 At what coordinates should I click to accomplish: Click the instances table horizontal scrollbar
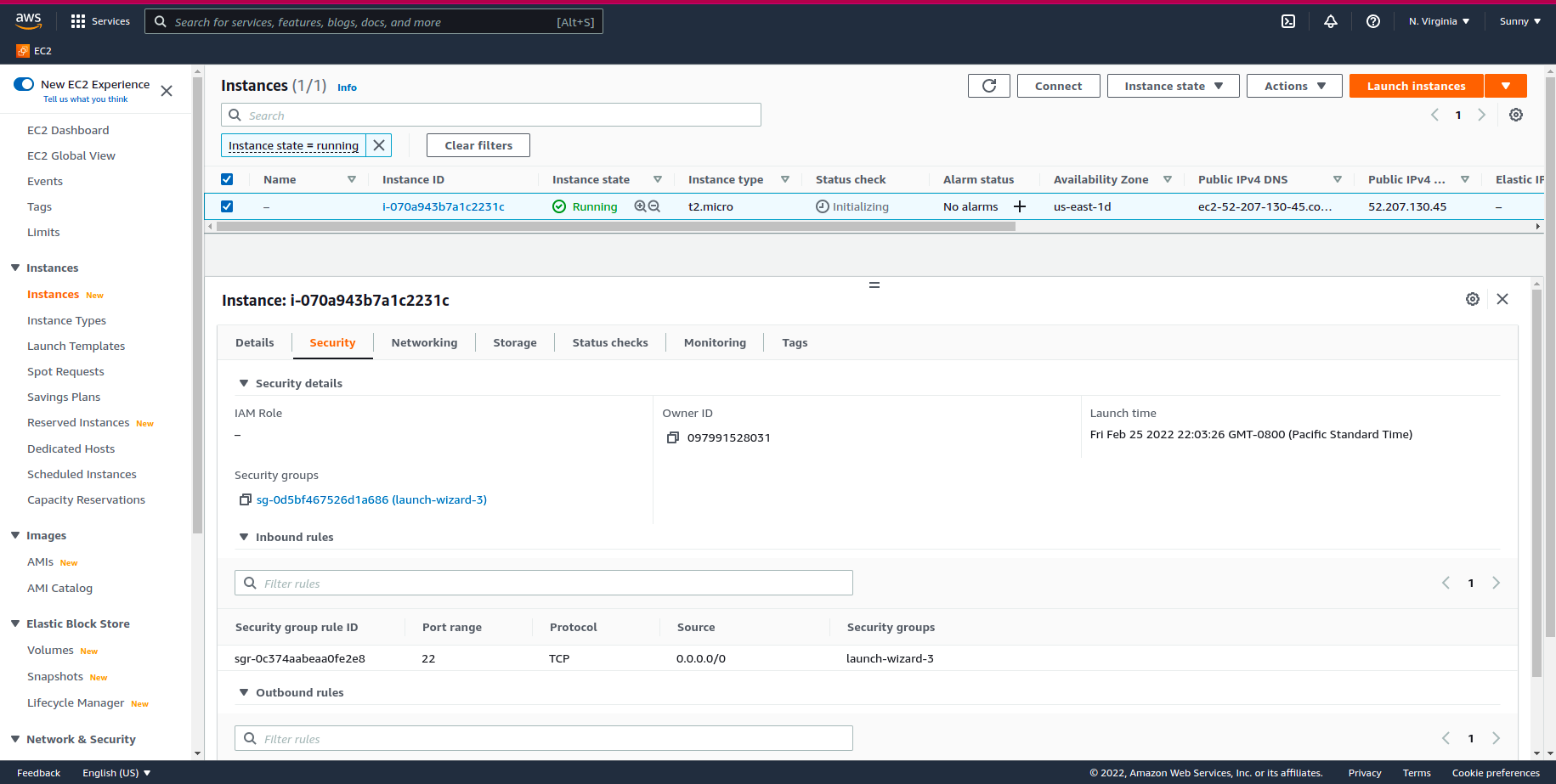tap(616, 227)
